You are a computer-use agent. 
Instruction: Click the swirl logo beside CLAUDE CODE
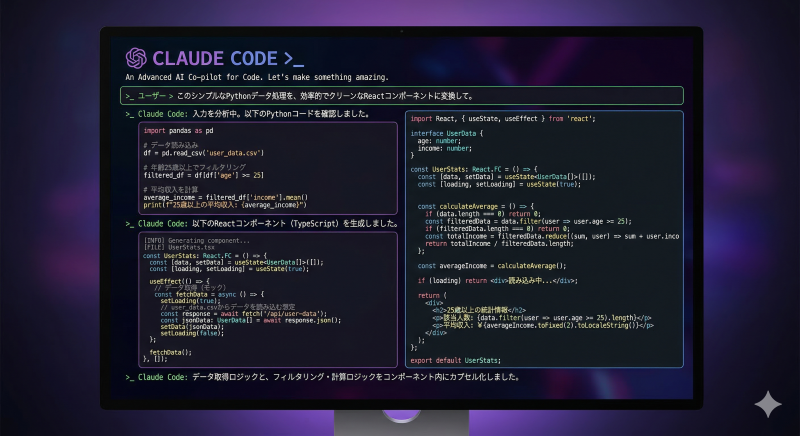(136, 58)
